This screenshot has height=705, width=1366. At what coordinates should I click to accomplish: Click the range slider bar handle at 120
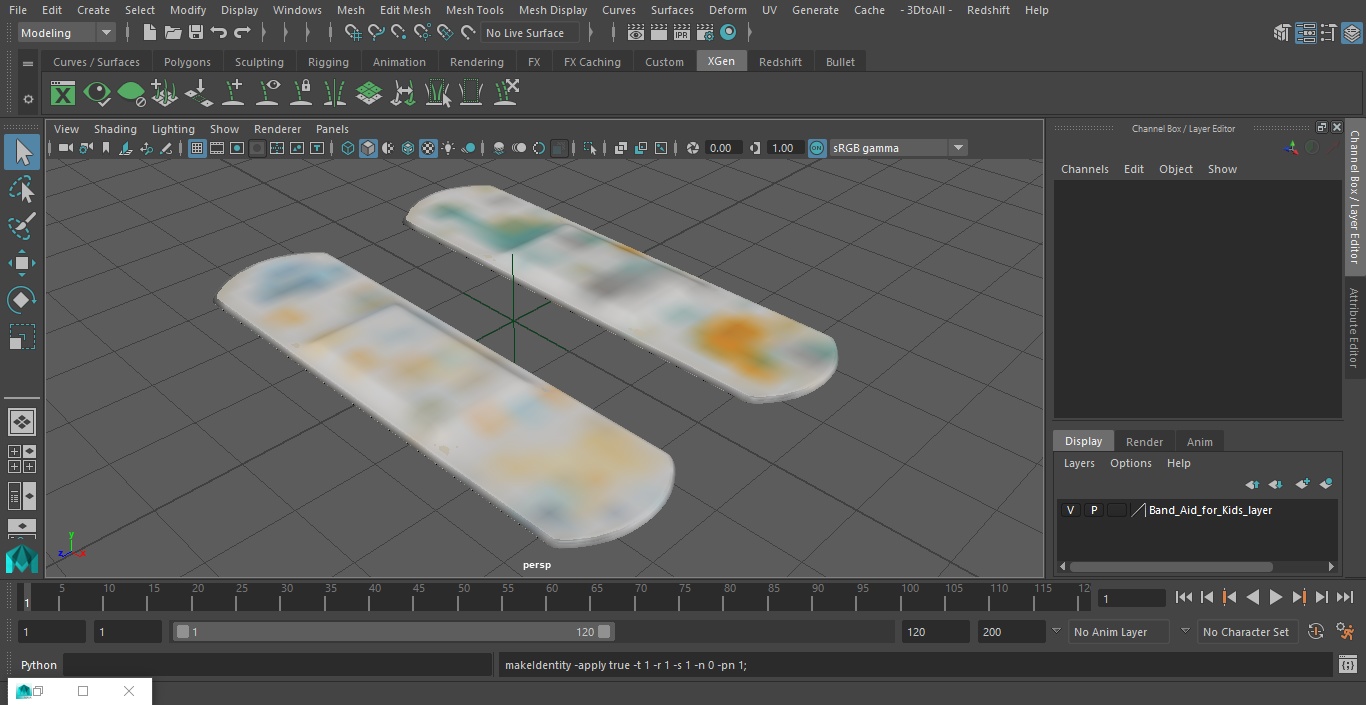pos(604,632)
